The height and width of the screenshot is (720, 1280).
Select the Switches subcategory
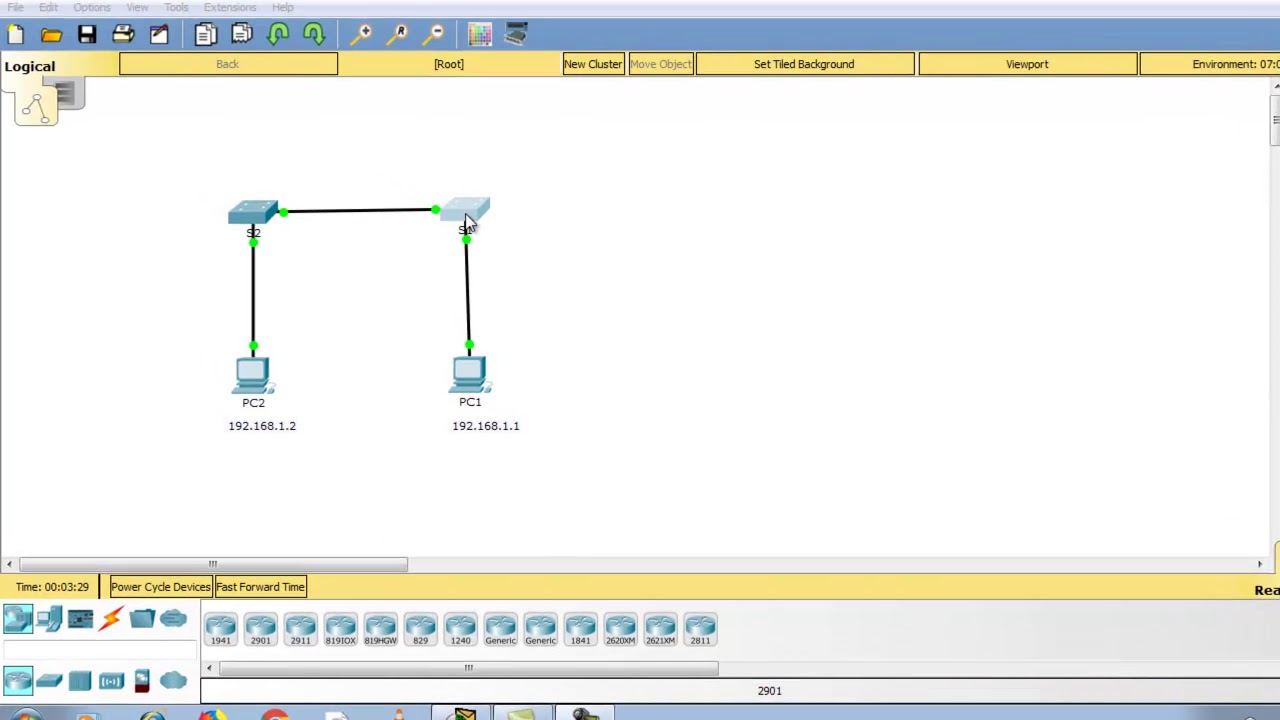[x=49, y=681]
